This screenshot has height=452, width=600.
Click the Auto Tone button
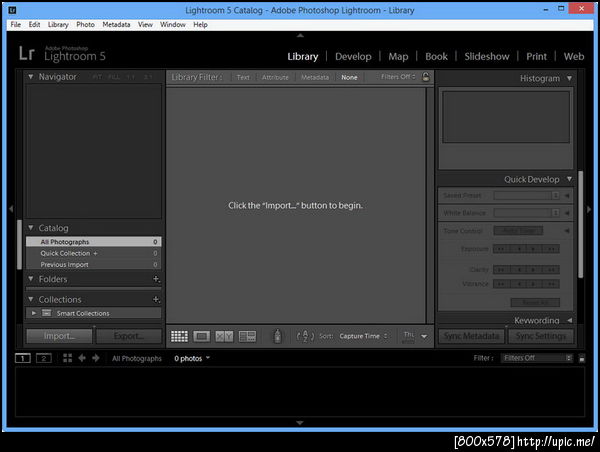[x=518, y=230]
